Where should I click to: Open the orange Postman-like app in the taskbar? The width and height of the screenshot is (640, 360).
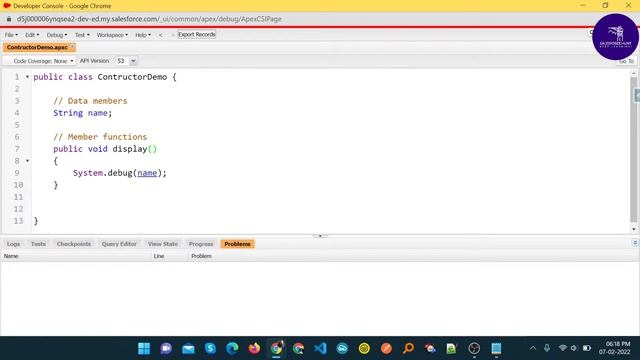pyautogui.click(x=386, y=348)
